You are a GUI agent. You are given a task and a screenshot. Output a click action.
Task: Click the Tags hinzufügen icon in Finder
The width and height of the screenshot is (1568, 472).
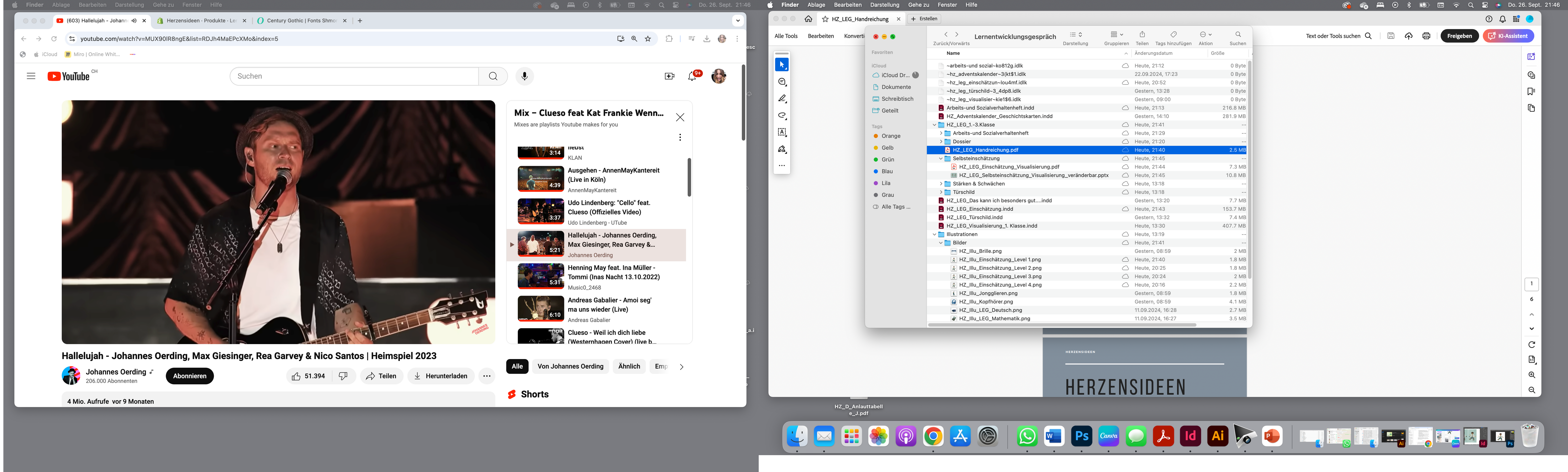1173,35
